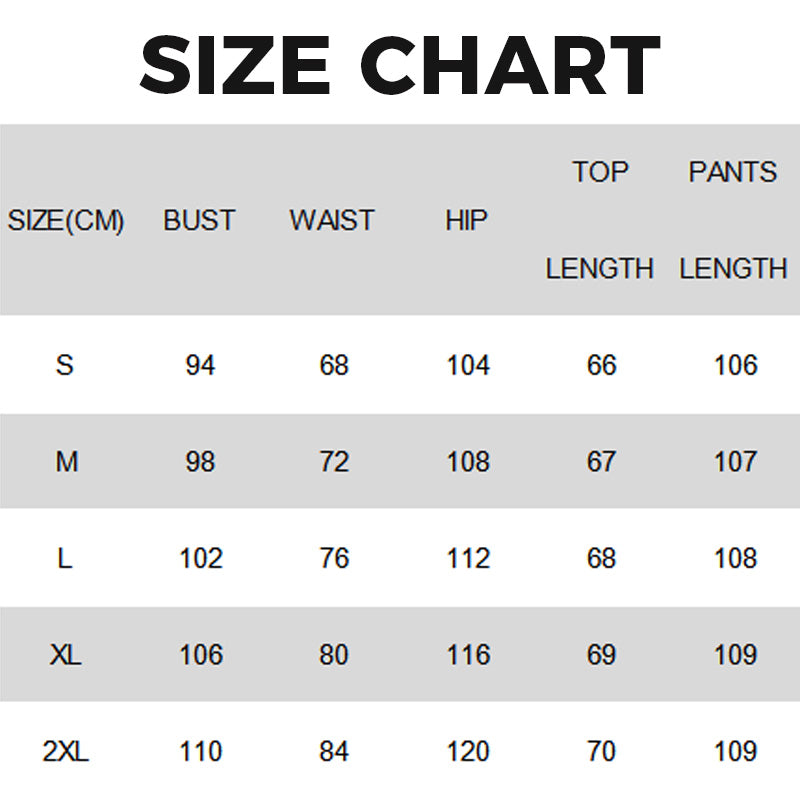Click bust value 94 for size S
The height and width of the screenshot is (800, 800).
pos(200,366)
